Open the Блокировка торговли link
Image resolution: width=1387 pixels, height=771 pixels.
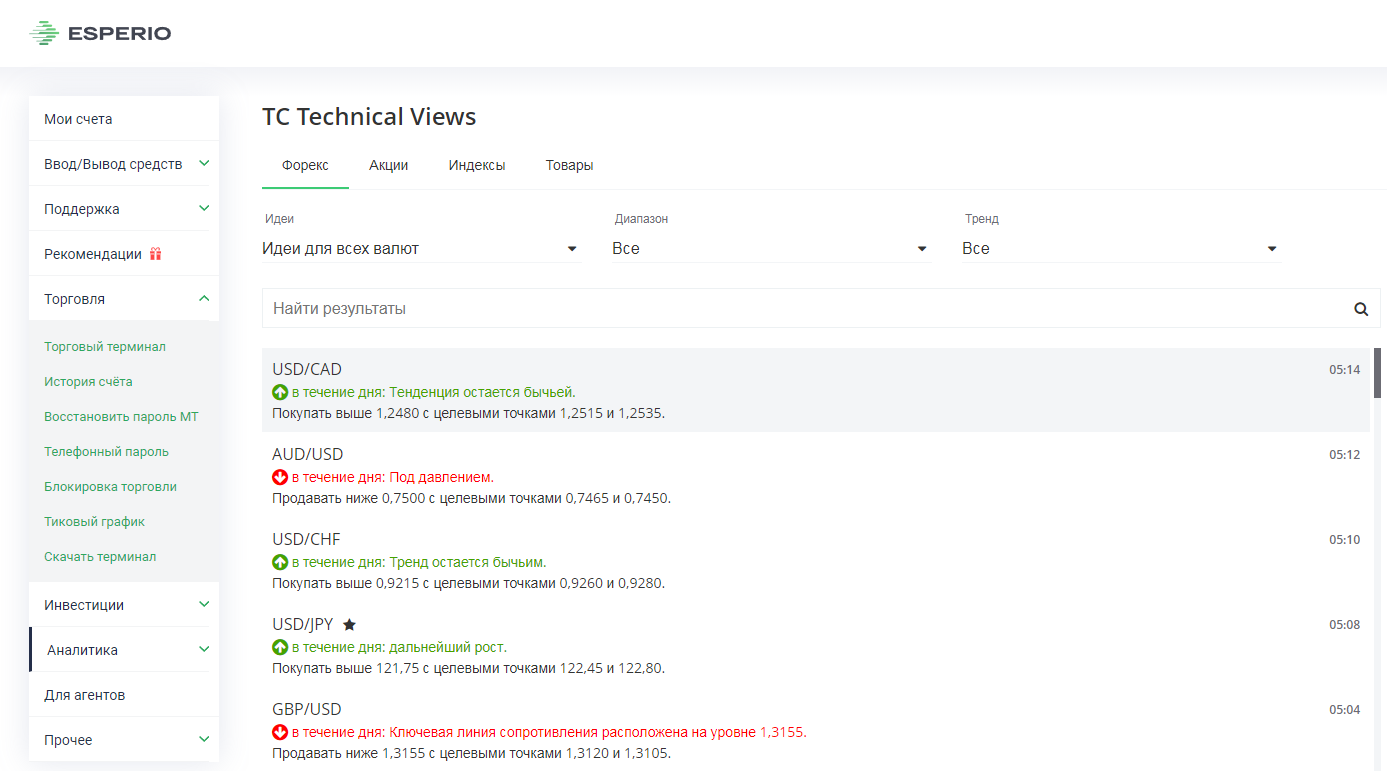click(x=110, y=486)
